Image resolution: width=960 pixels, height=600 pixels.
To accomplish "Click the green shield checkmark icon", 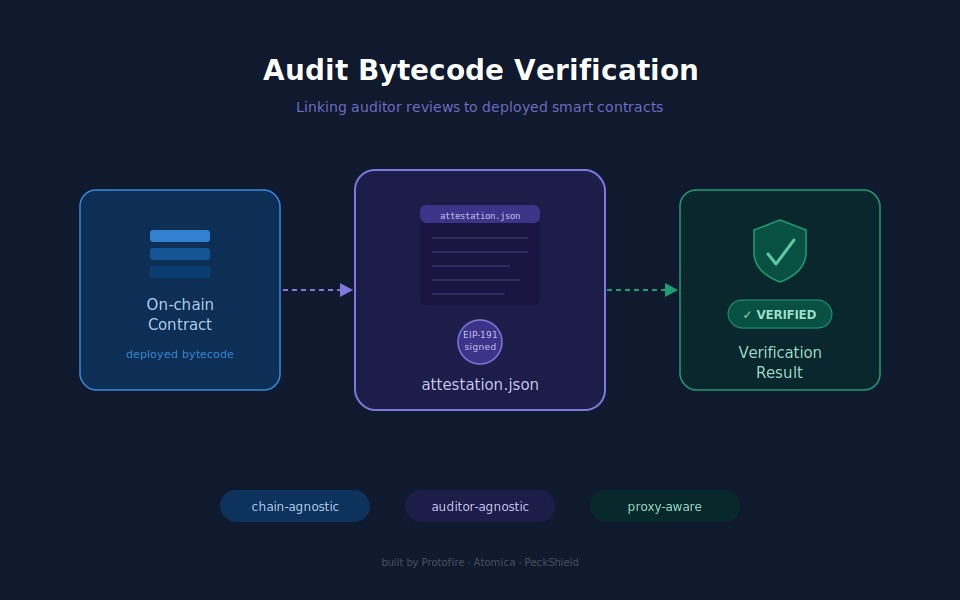I will tap(779, 251).
